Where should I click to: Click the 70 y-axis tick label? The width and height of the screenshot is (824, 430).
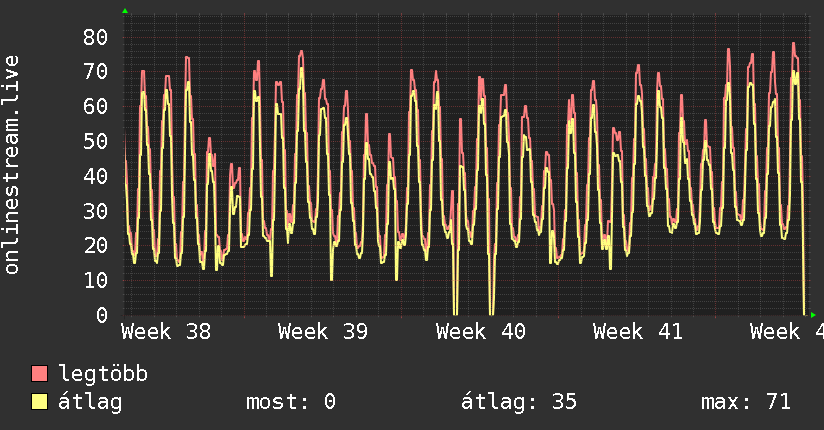pyautogui.click(x=96, y=71)
